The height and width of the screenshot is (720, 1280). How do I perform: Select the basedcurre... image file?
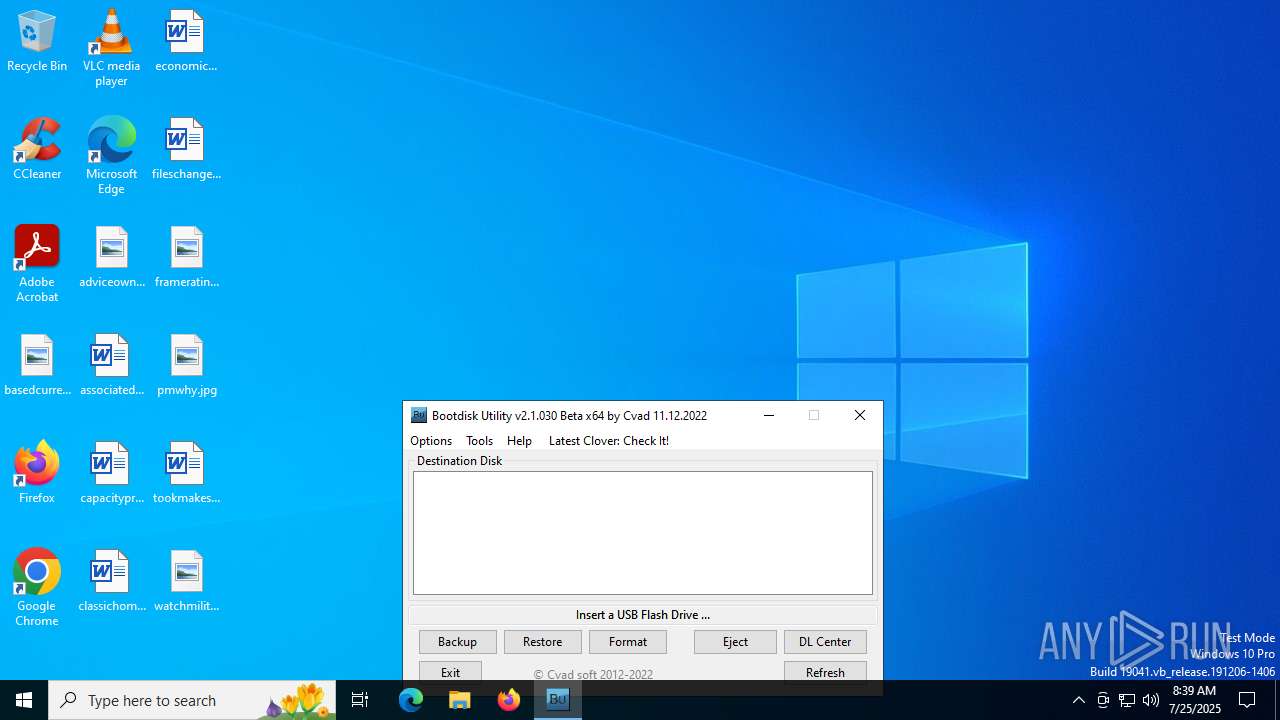tap(37, 365)
